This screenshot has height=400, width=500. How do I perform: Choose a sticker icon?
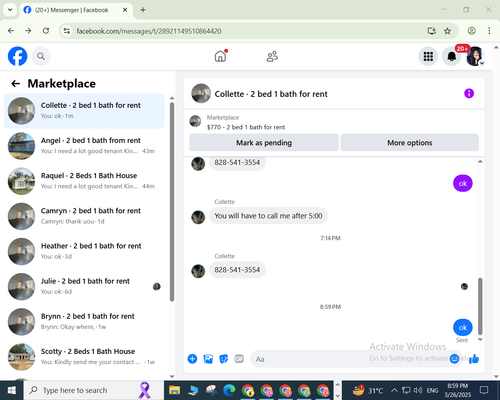click(224, 359)
